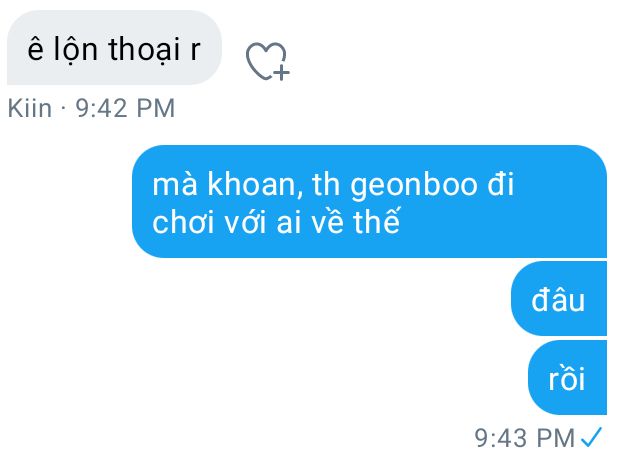The image size is (626, 460).
Task: Click the text 'chơi với ai về thế'
Action: click(x=276, y=222)
